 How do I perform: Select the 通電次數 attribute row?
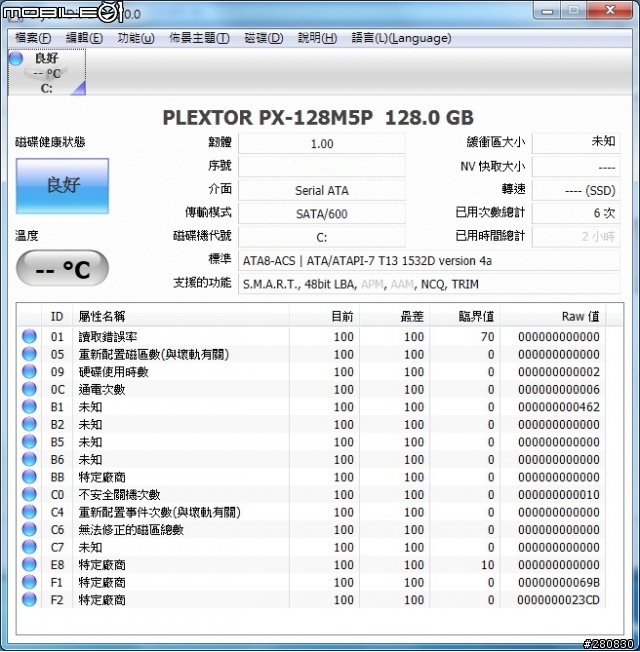coord(311,389)
